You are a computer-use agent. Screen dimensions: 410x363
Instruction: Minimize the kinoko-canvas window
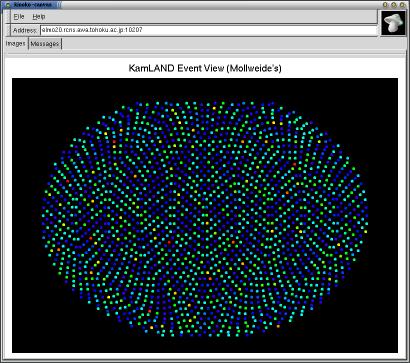(x=385, y=5)
